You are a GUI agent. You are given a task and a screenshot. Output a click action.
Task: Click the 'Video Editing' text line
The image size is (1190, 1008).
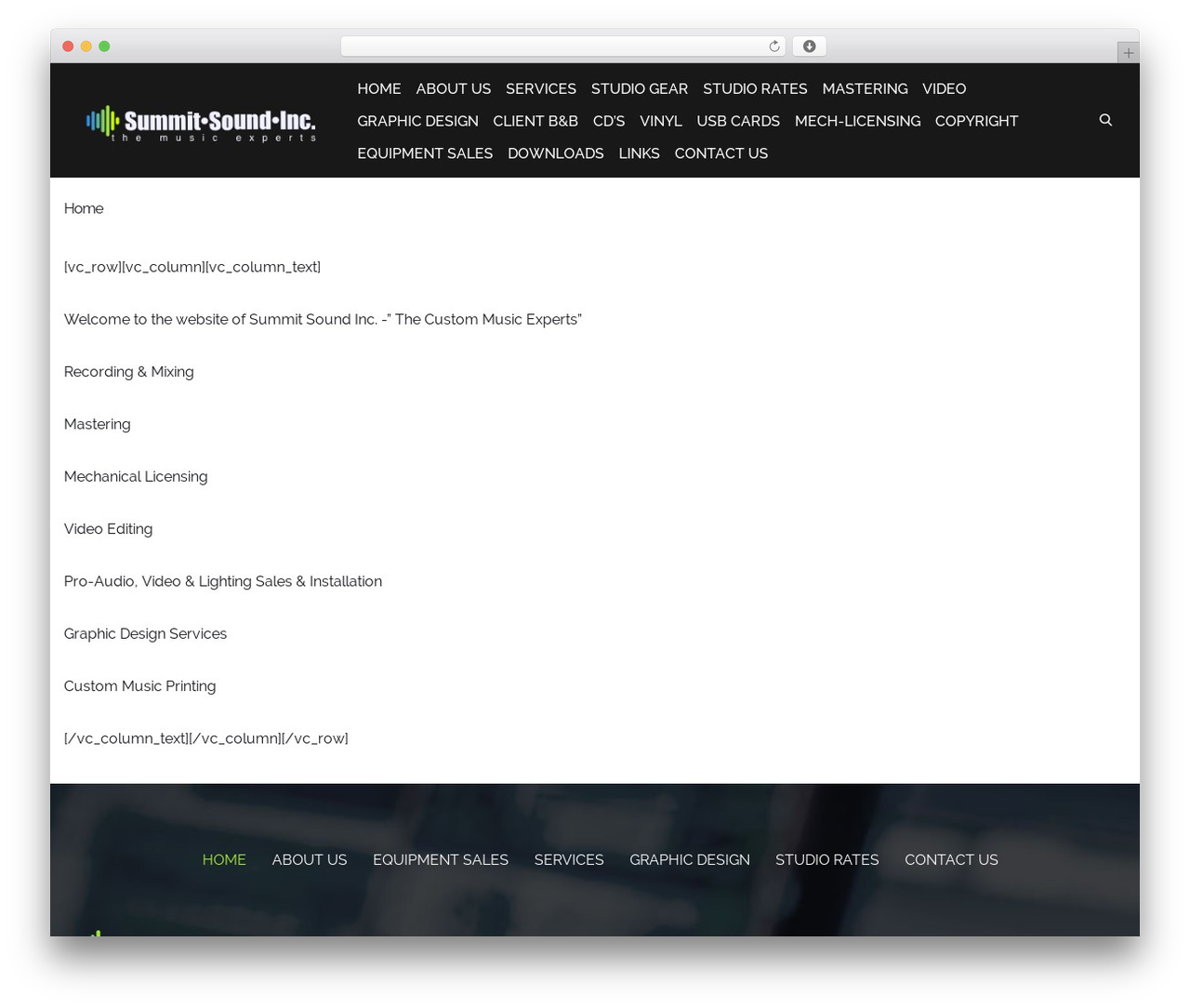[109, 529]
